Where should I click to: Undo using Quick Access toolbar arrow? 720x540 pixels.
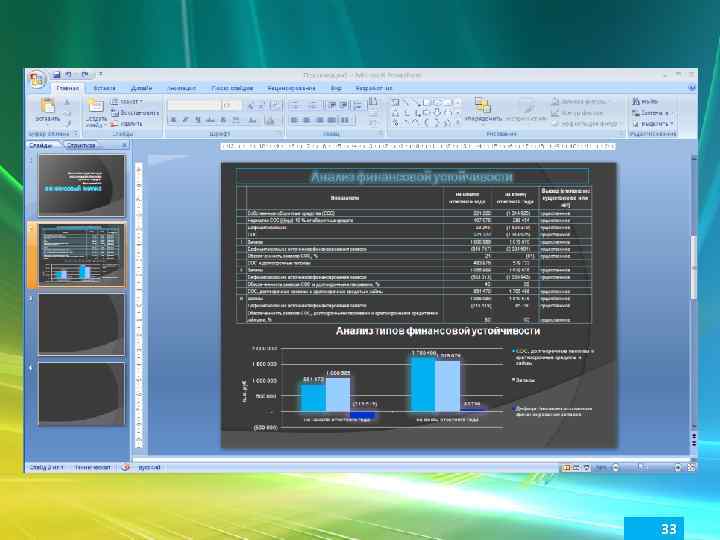(x=69, y=74)
